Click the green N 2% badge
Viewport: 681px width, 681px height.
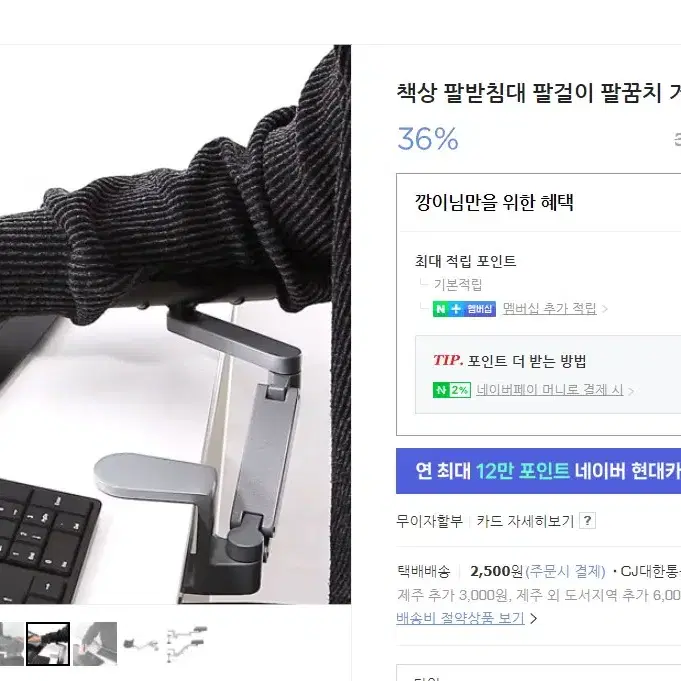pos(452,390)
